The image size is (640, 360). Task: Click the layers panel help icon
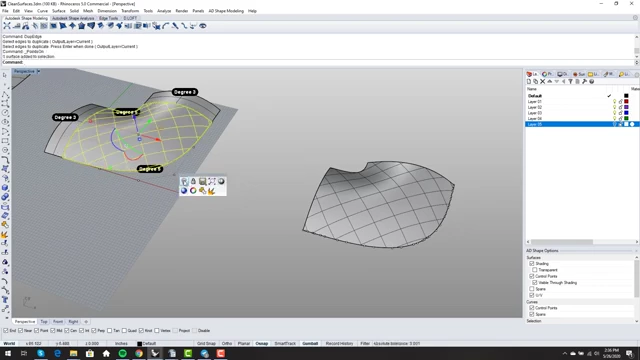(591, 82)
